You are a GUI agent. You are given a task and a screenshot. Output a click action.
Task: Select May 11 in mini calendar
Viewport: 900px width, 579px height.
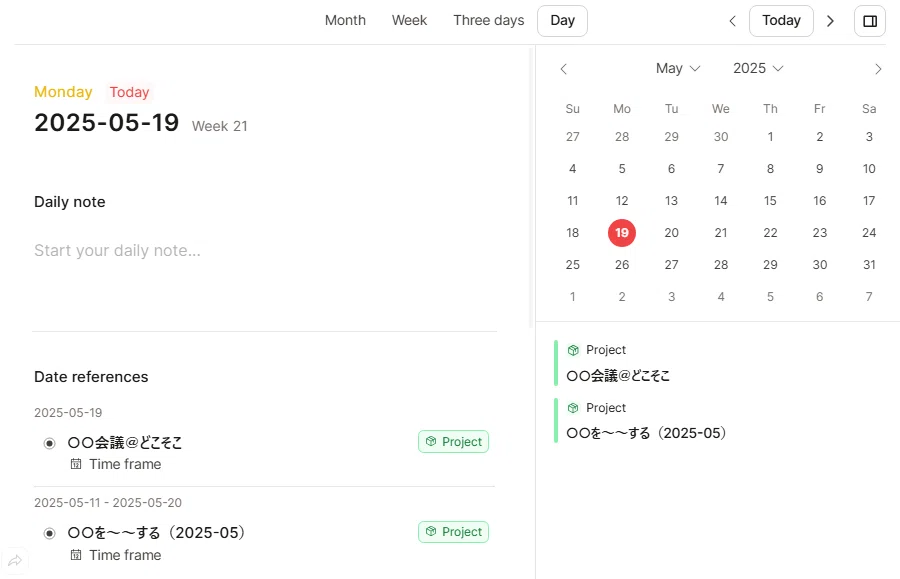(x=572, y=201)
